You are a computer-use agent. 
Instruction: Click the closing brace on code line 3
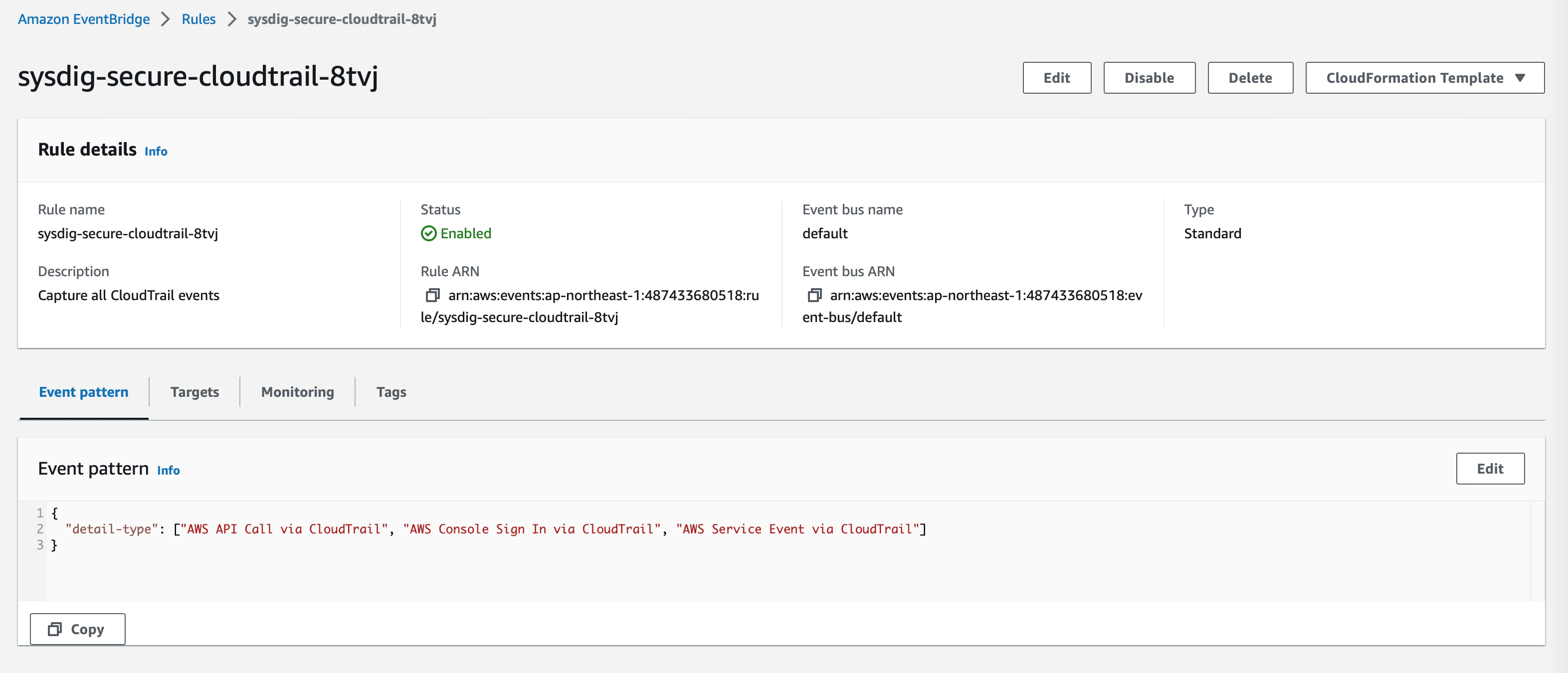pyautogui.click(x=54, y=545)
